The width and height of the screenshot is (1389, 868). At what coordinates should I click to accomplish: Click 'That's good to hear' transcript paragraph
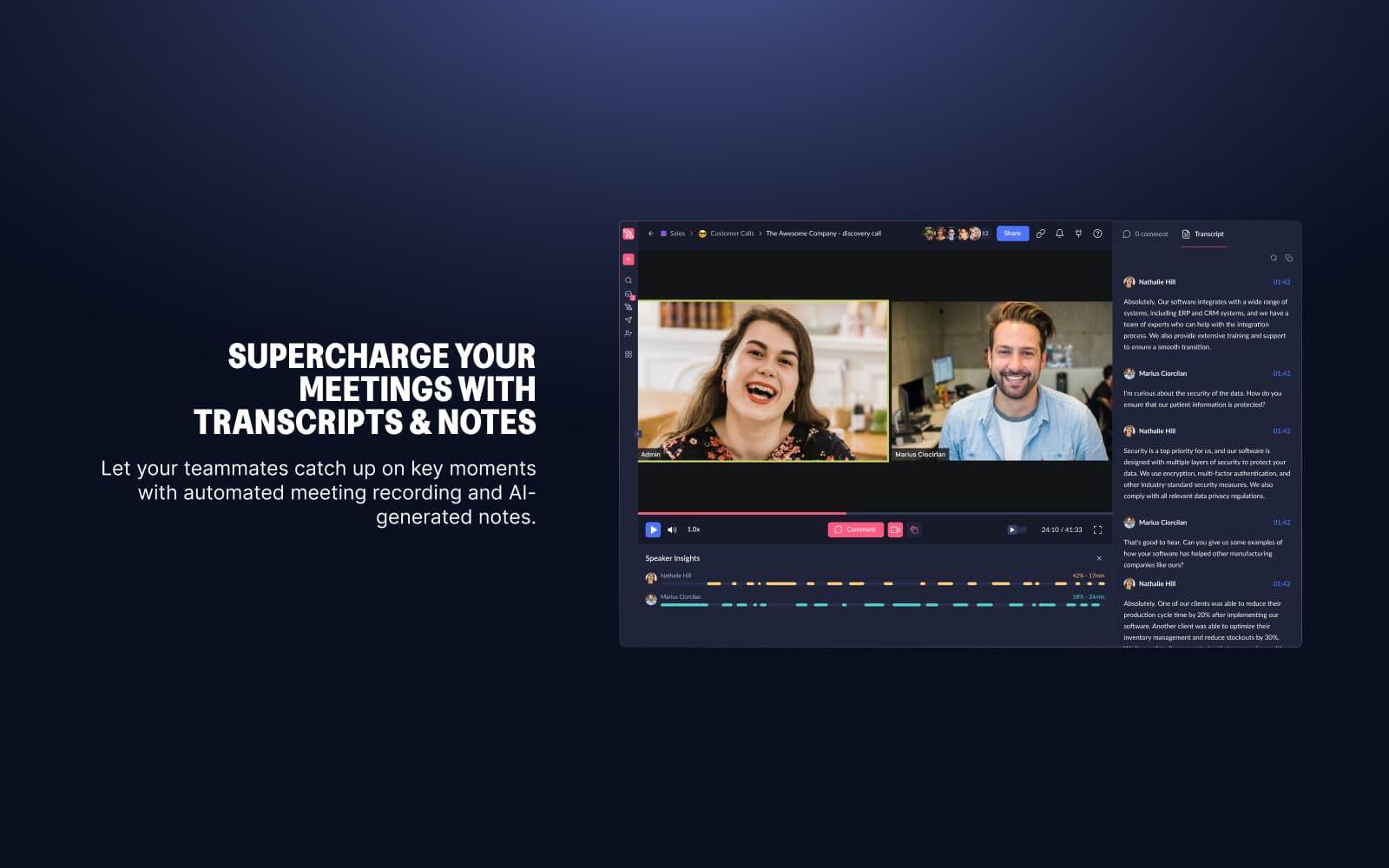pos(1203,553)
